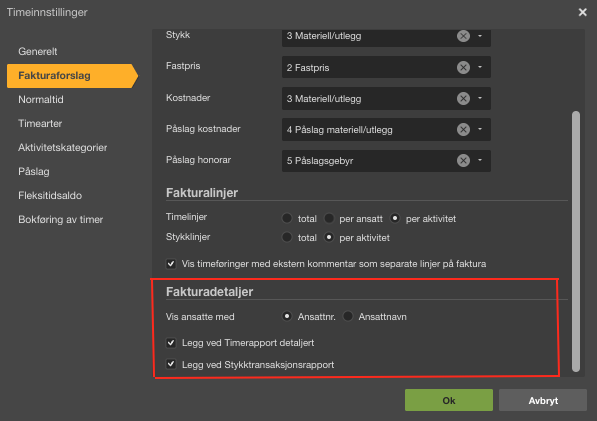Open the Påslag settings section
This screenshot has height=421, width=597.
click(34, 172)
